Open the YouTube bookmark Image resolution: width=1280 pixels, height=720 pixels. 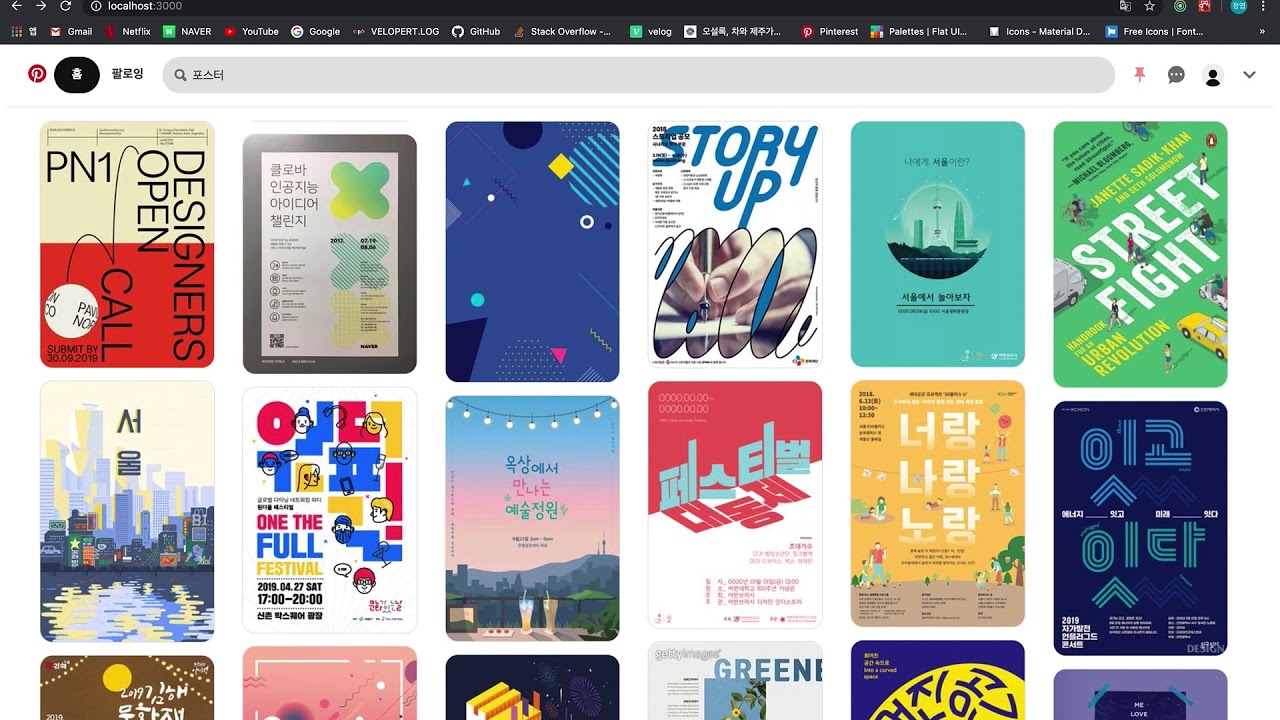(x=251, y=31)
